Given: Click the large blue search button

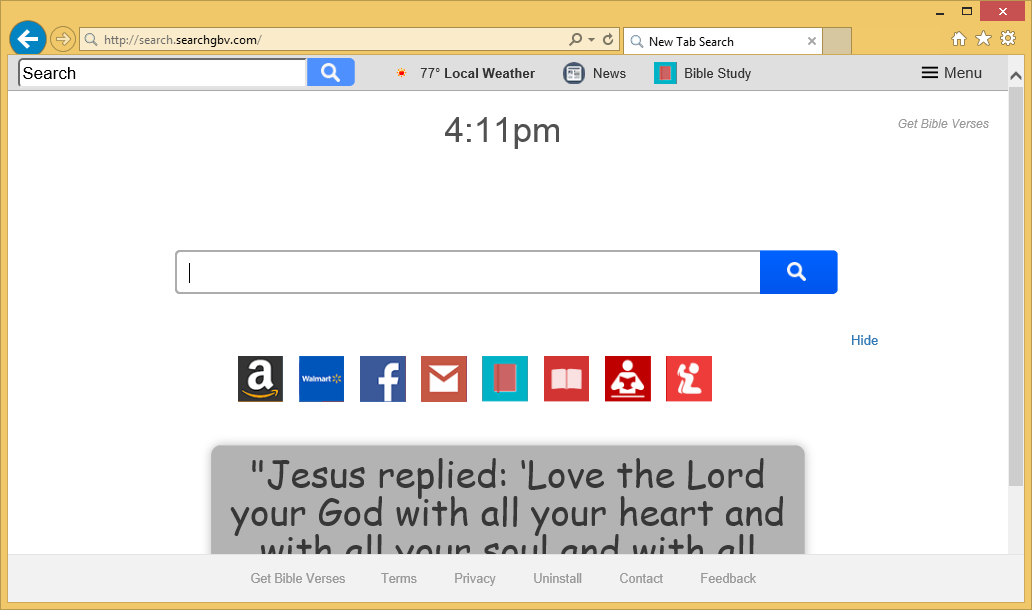Looking at the screenshot, I should pos(798,272).
